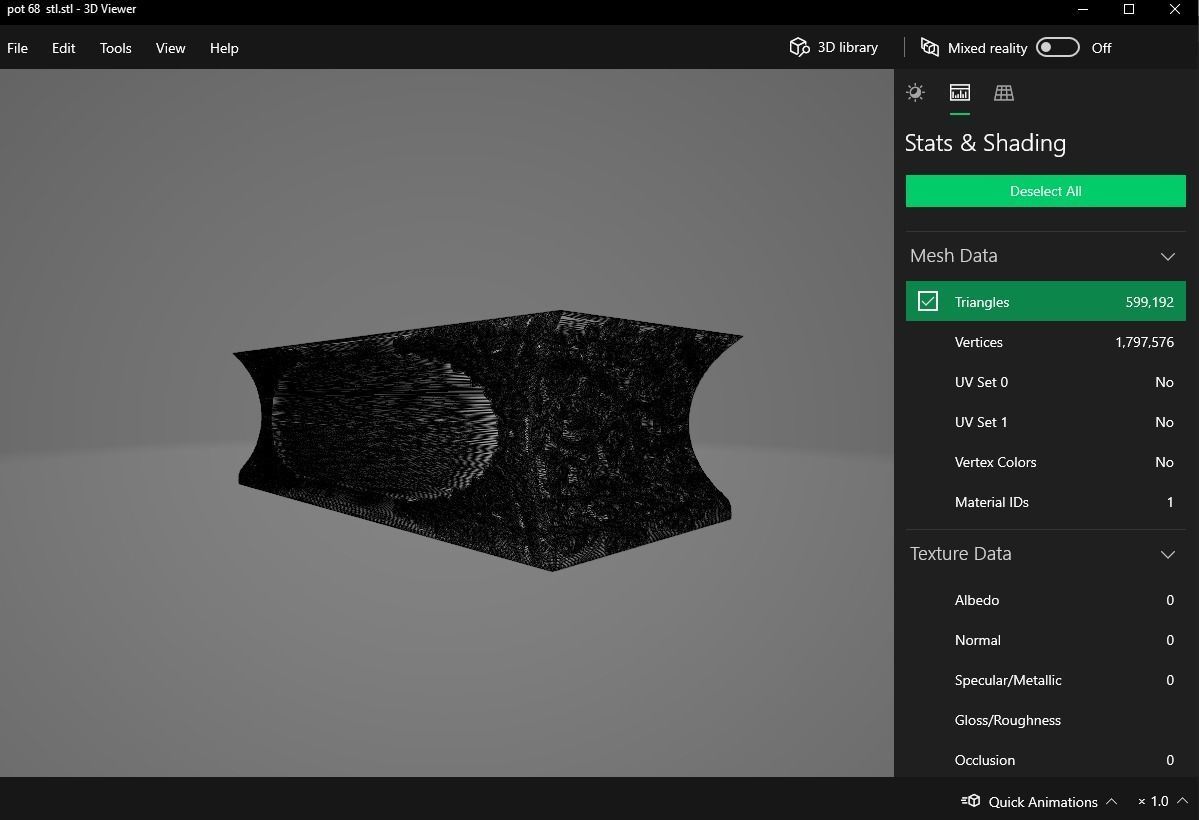Select the Stats & Shading tab icon
The height and width of the screenshot is (820, 1199).
(960, 93)
